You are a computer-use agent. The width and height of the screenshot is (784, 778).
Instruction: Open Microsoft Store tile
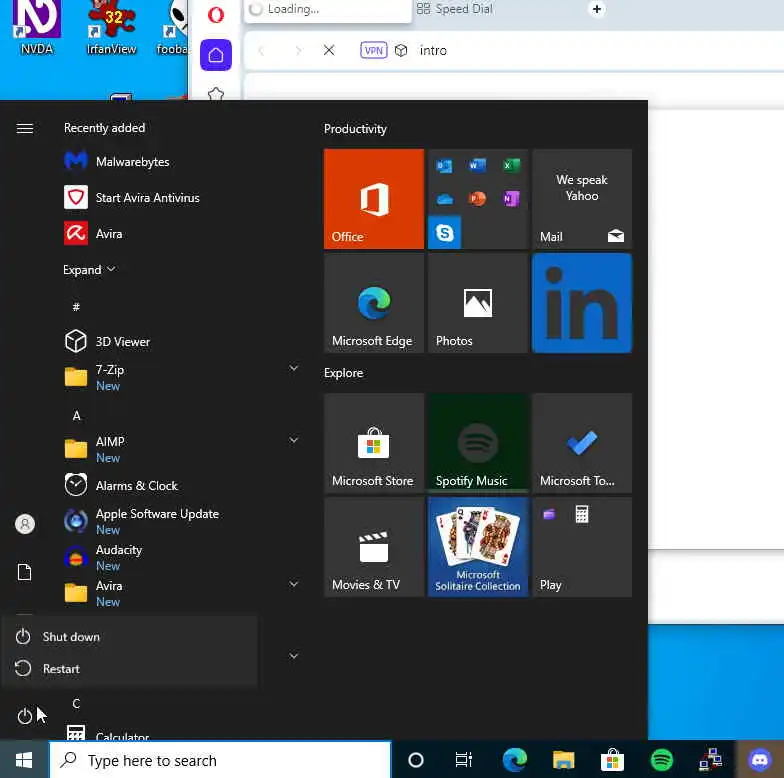374,443
